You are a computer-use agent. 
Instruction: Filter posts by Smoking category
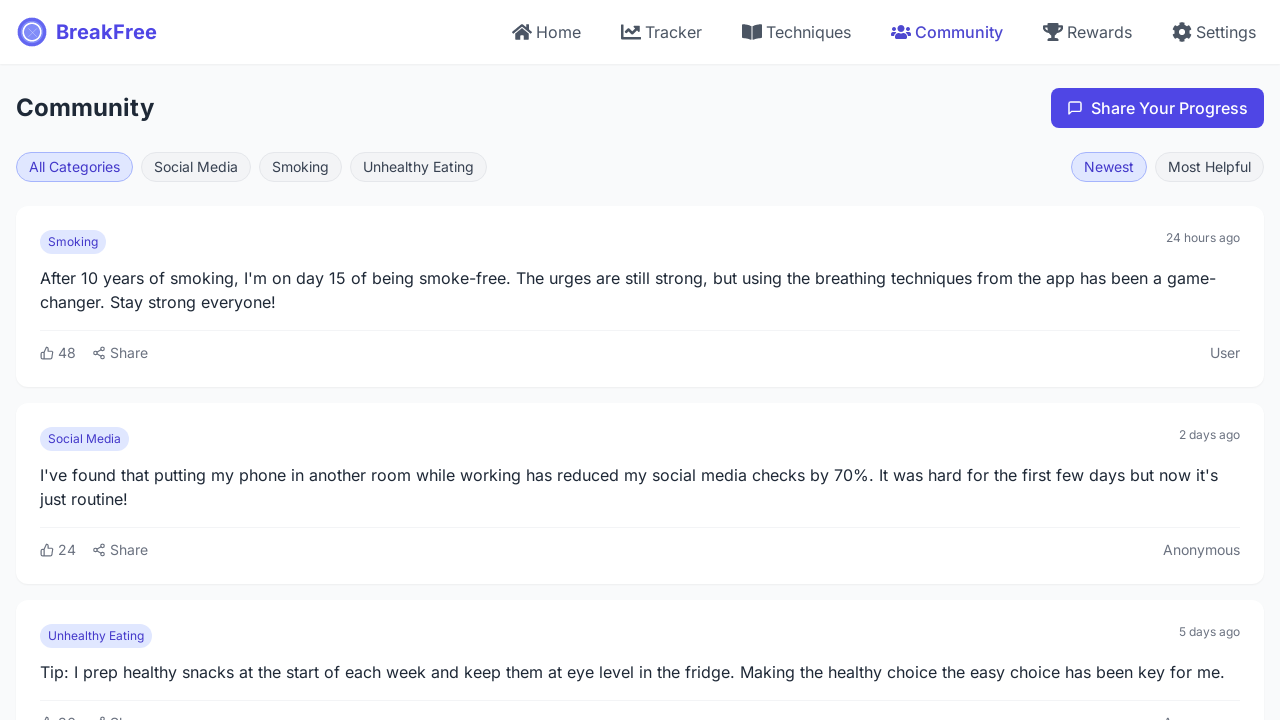300,167
